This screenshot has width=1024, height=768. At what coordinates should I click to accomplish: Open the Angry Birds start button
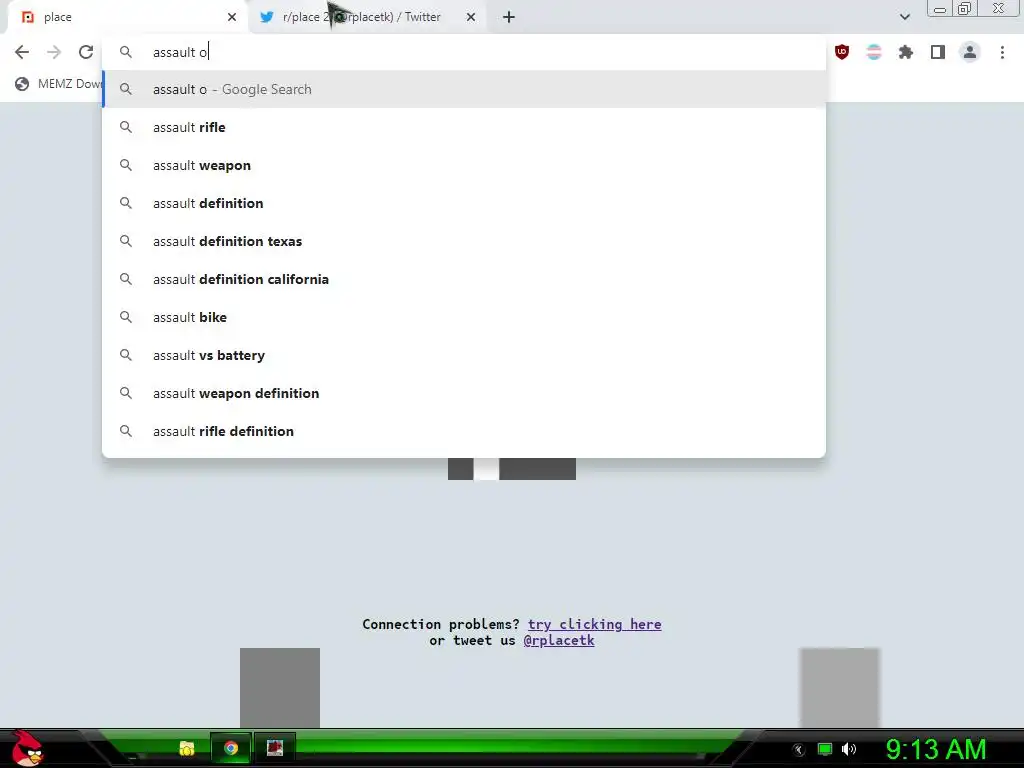(27, 748)
